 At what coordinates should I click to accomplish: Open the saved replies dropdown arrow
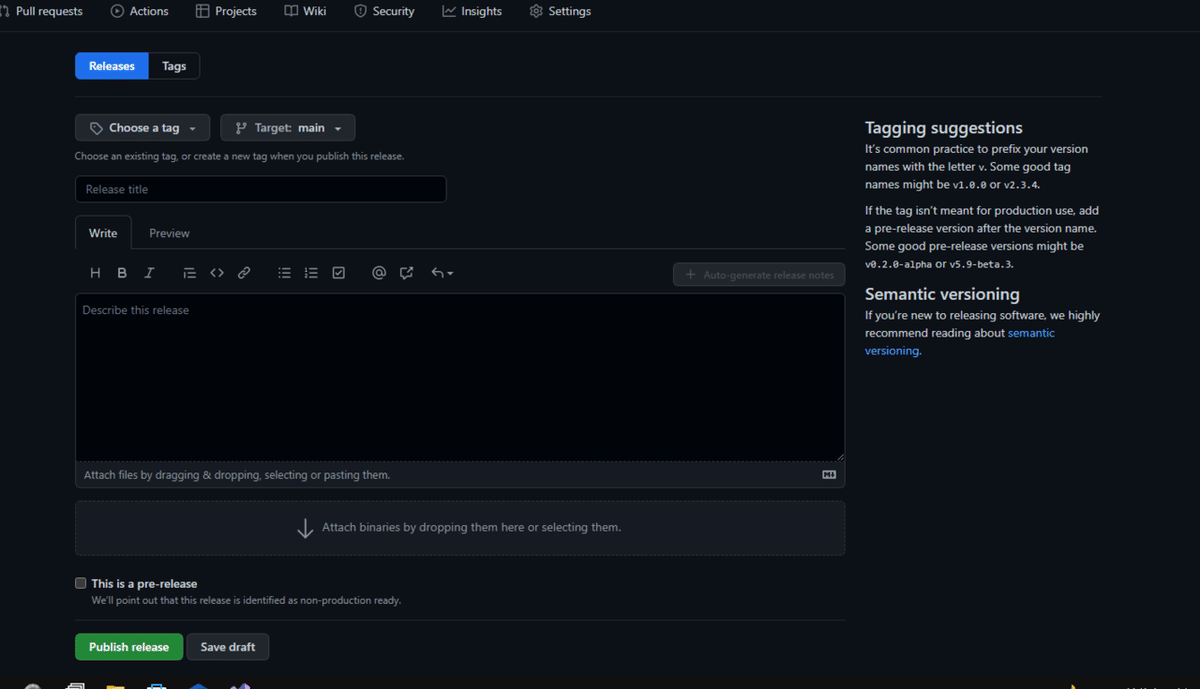point(442,273)
